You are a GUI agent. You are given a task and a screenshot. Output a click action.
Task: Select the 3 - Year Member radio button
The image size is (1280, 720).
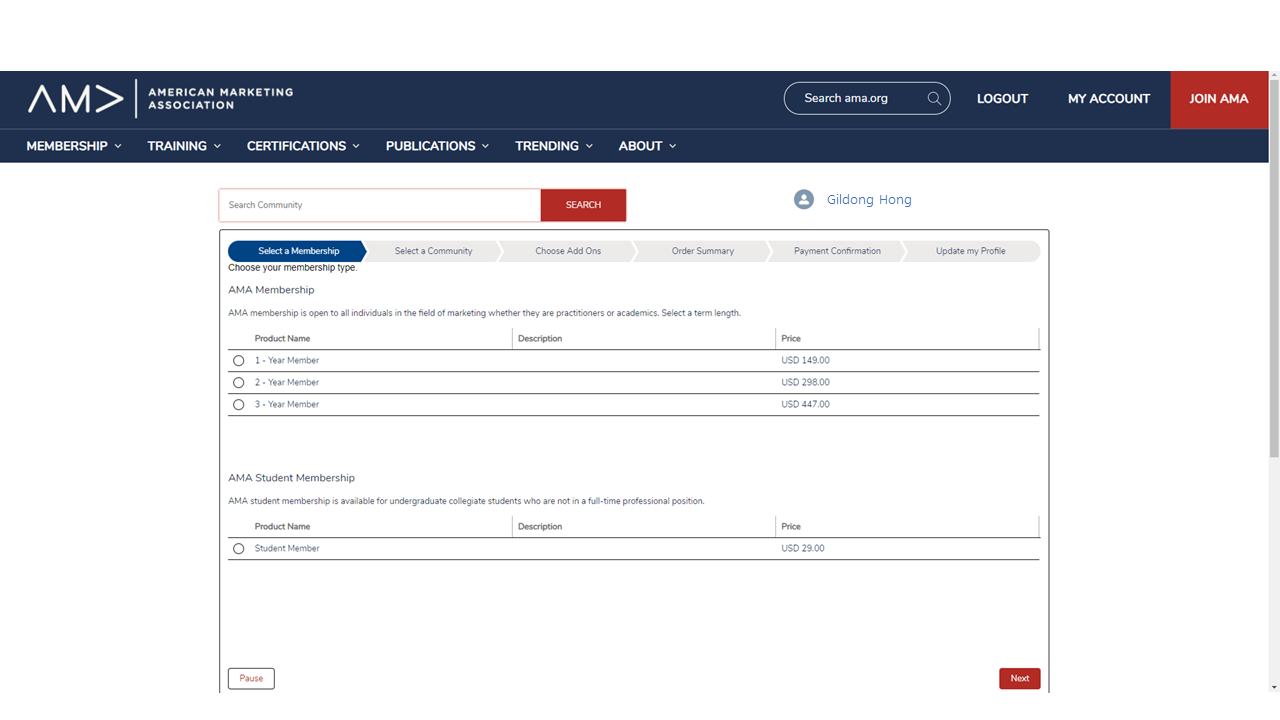click(x=238, y=405)
